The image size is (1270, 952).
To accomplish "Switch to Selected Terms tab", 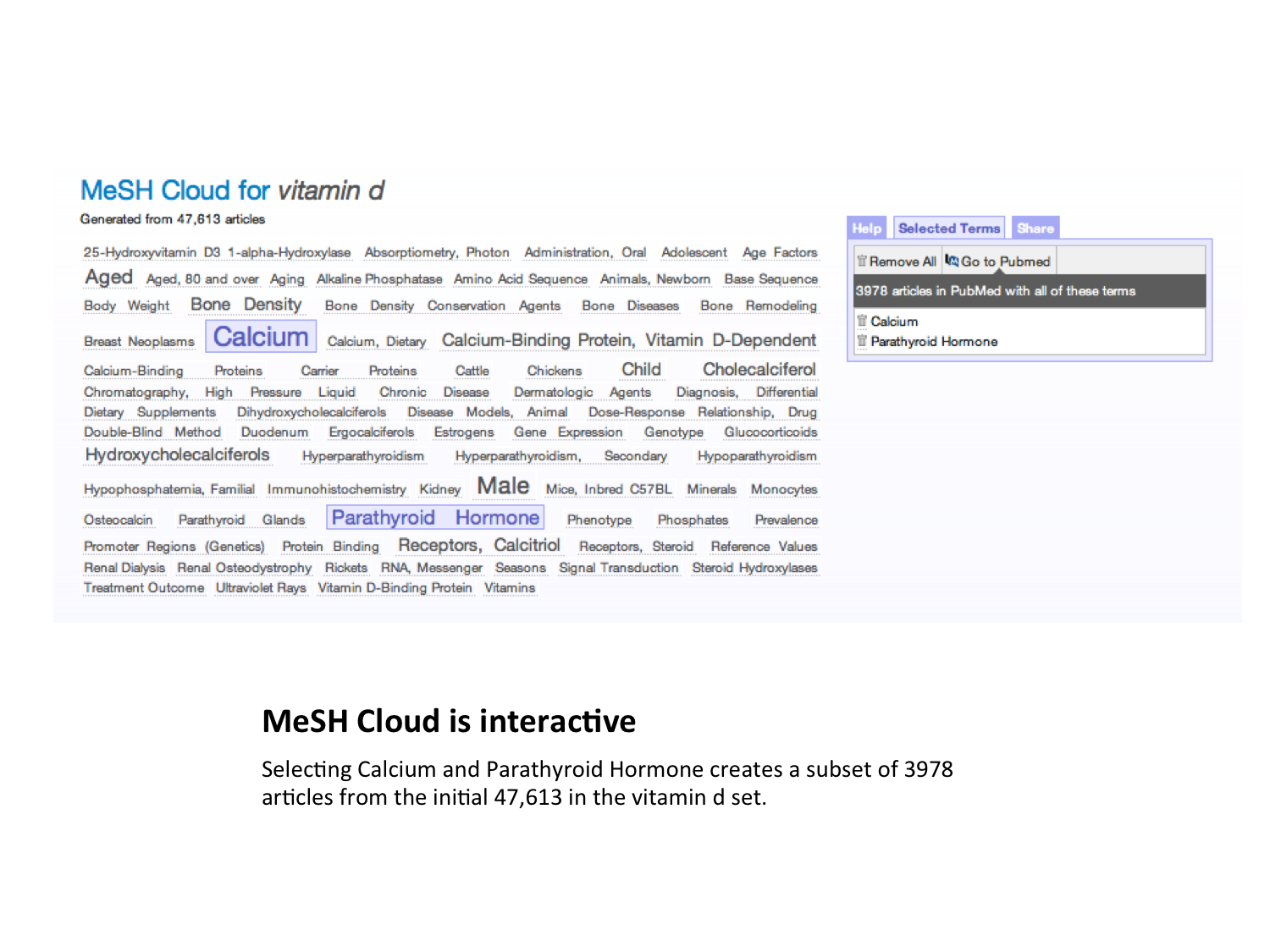I will 949,228.
